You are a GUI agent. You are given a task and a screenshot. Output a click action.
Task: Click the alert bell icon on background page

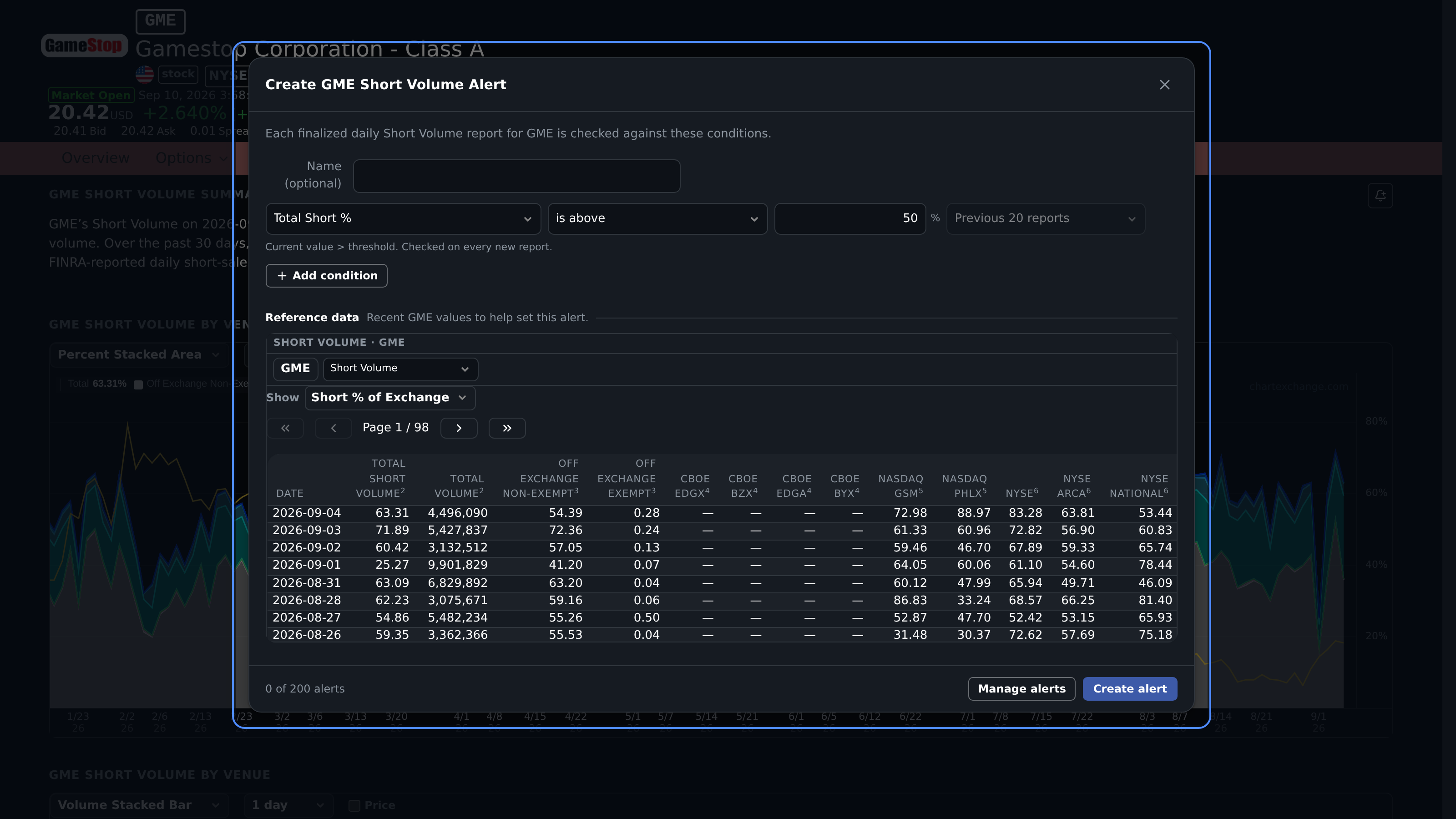pyautogui.click(x=1380, y=196)
